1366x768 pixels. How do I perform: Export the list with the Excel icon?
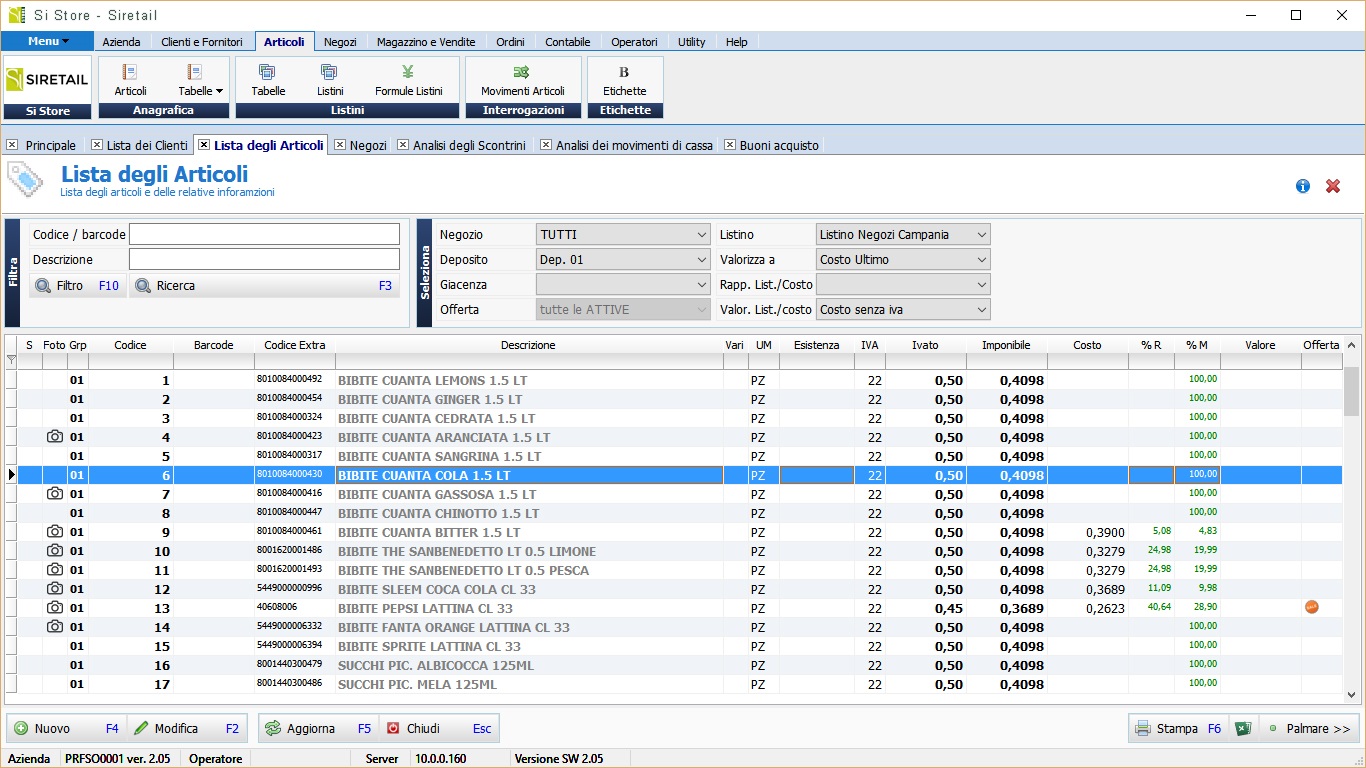click(1242, 729)
